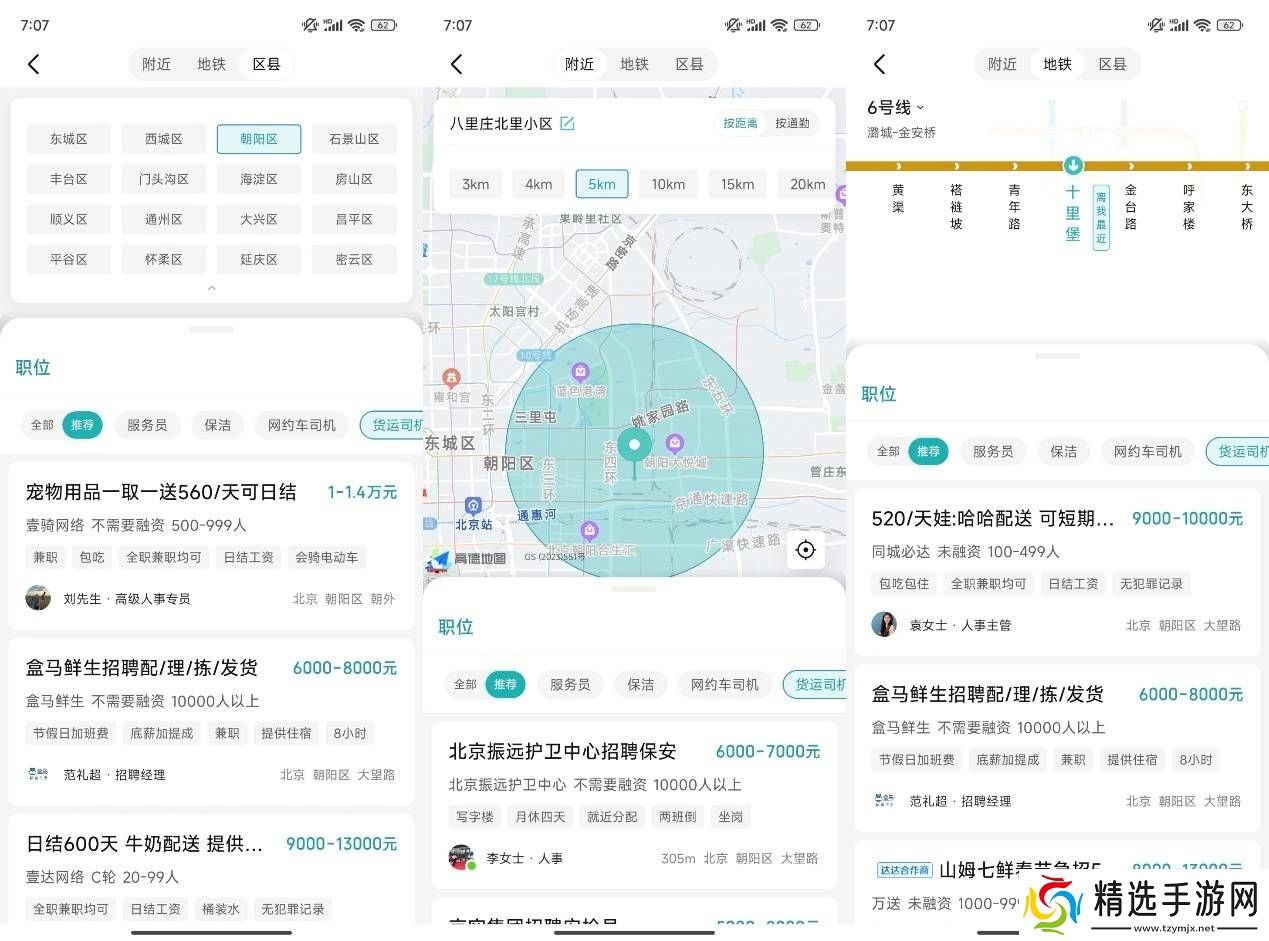Pick 呼家楼 station on Line 6
Screen dimensions: 1269x941
point(1189,207)
